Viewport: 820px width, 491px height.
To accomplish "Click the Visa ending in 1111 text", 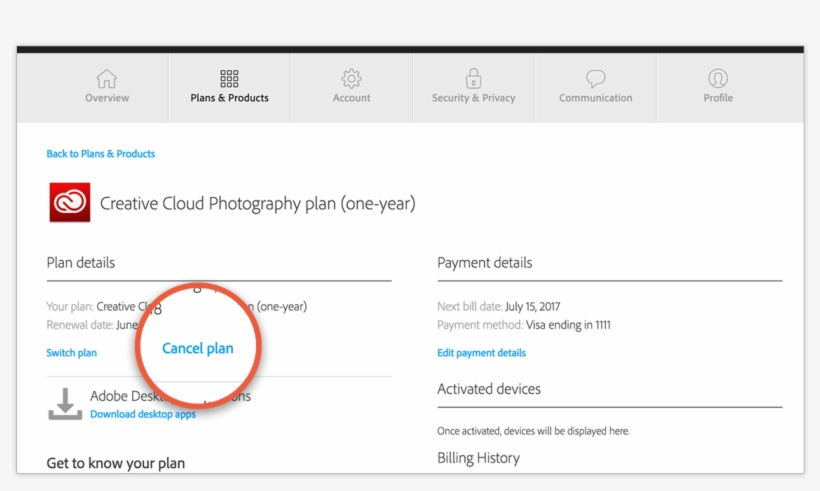I will (568, 325).
